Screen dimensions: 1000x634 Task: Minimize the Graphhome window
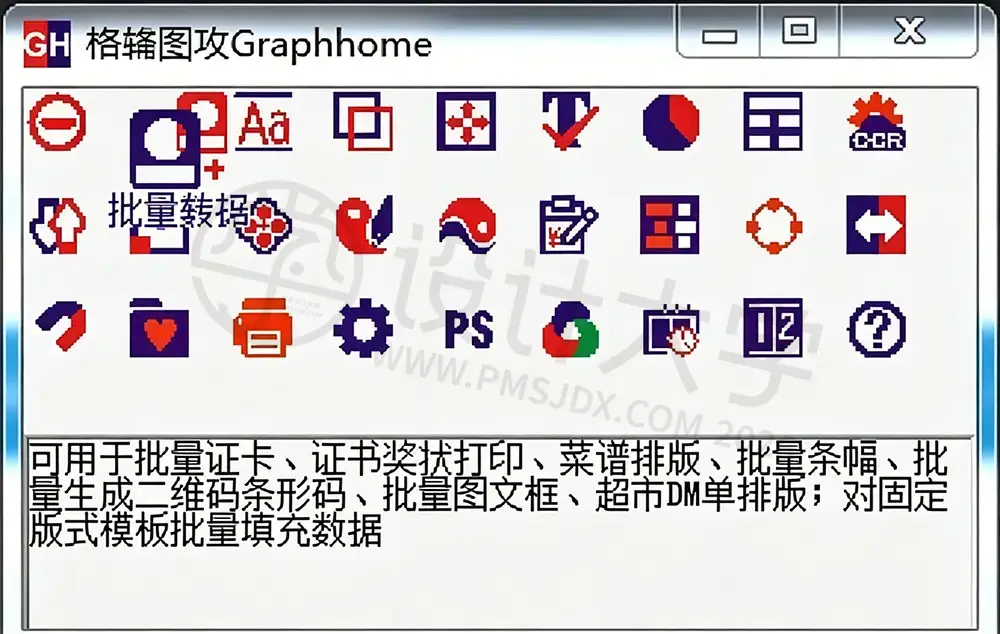pyautogui.click(x=719, y=32)
